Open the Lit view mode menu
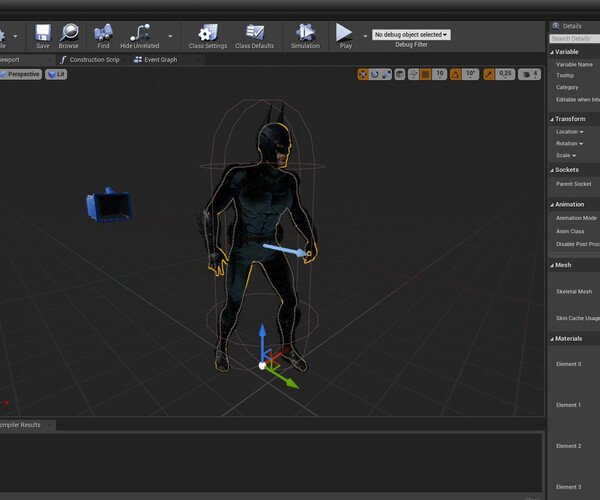This screenshot has height=500, width=600. tap(56, 74)
